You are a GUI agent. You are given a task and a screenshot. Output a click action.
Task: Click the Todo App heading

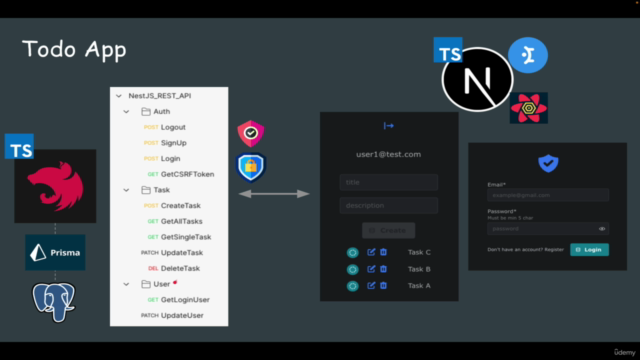coord(74,50)
